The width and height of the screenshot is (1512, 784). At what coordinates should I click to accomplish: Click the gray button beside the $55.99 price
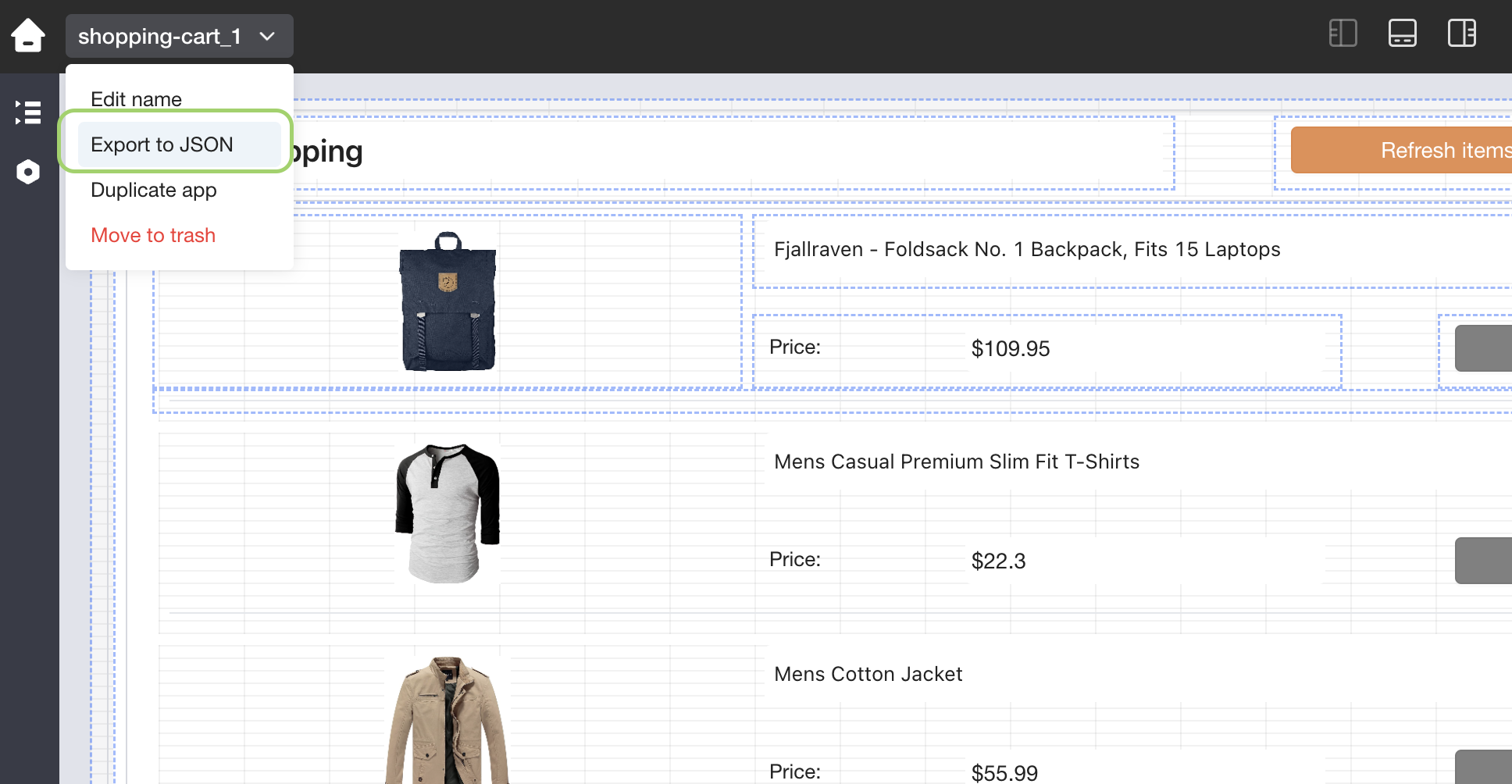1482,767
